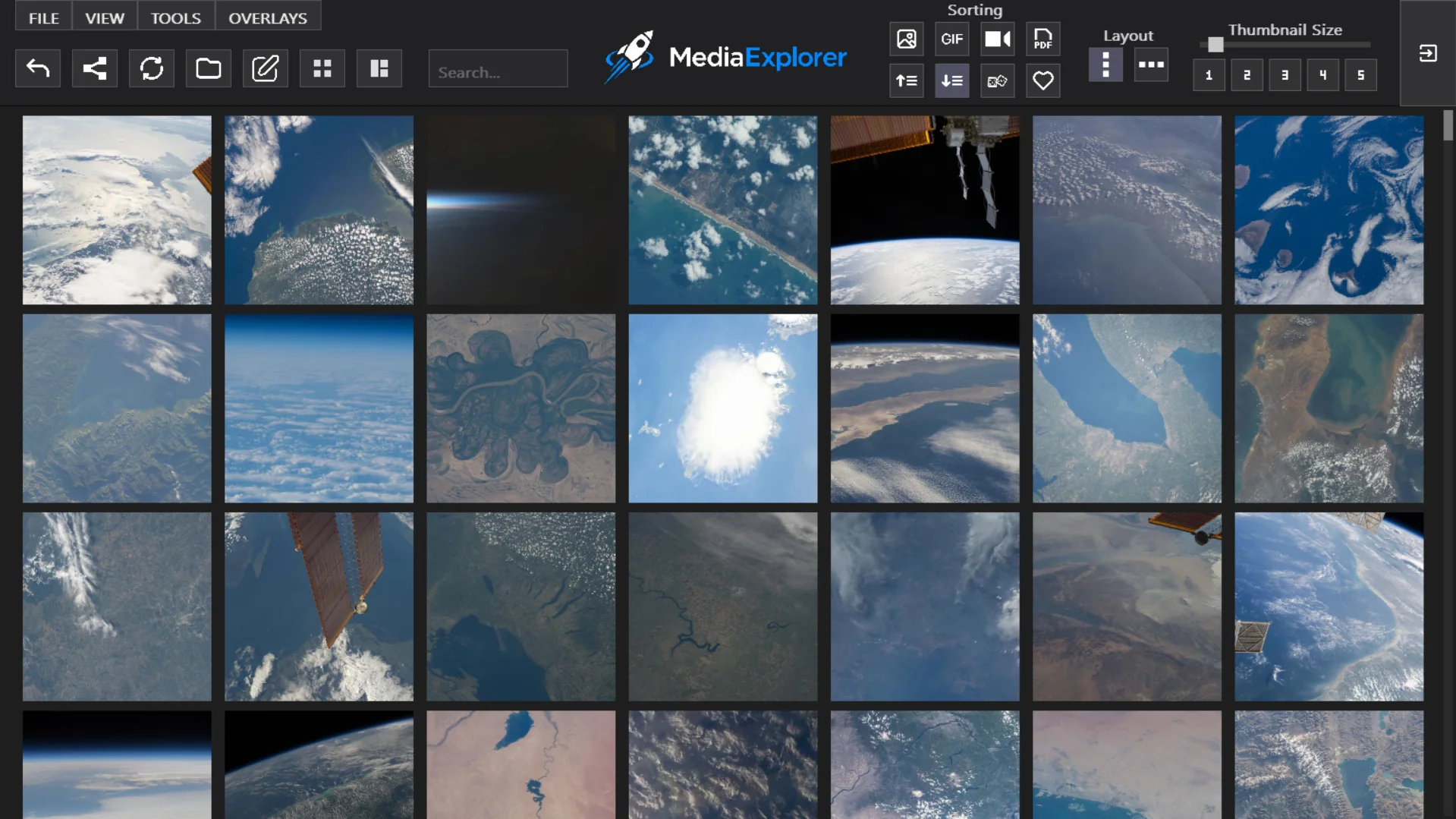
Task: Sort in ascending order
Action: point(907,80)
